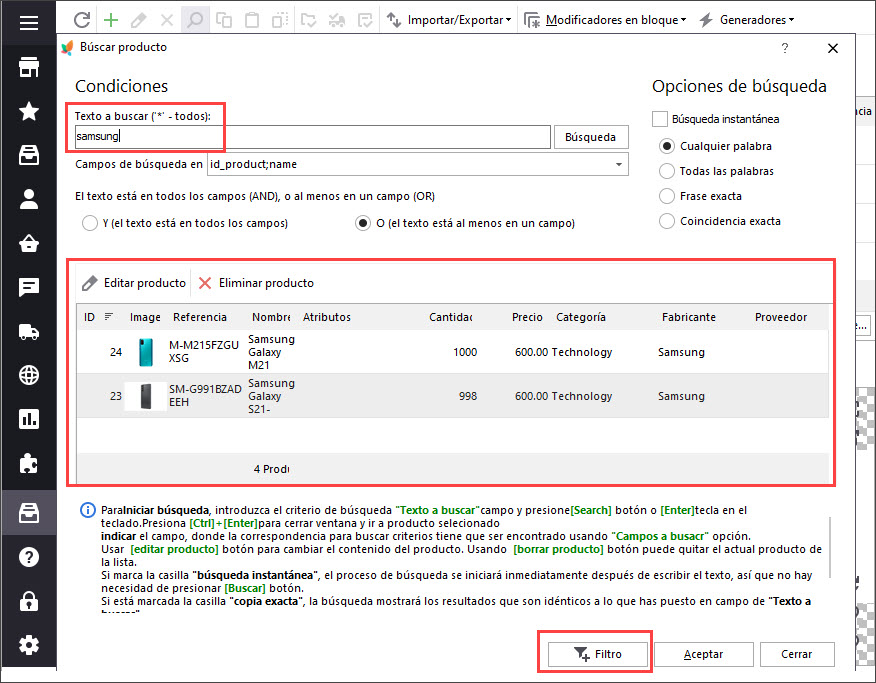The width and height of the screenshot is (876, 683).
Task: Click the green plus add product icon
Action: point(111,20)
